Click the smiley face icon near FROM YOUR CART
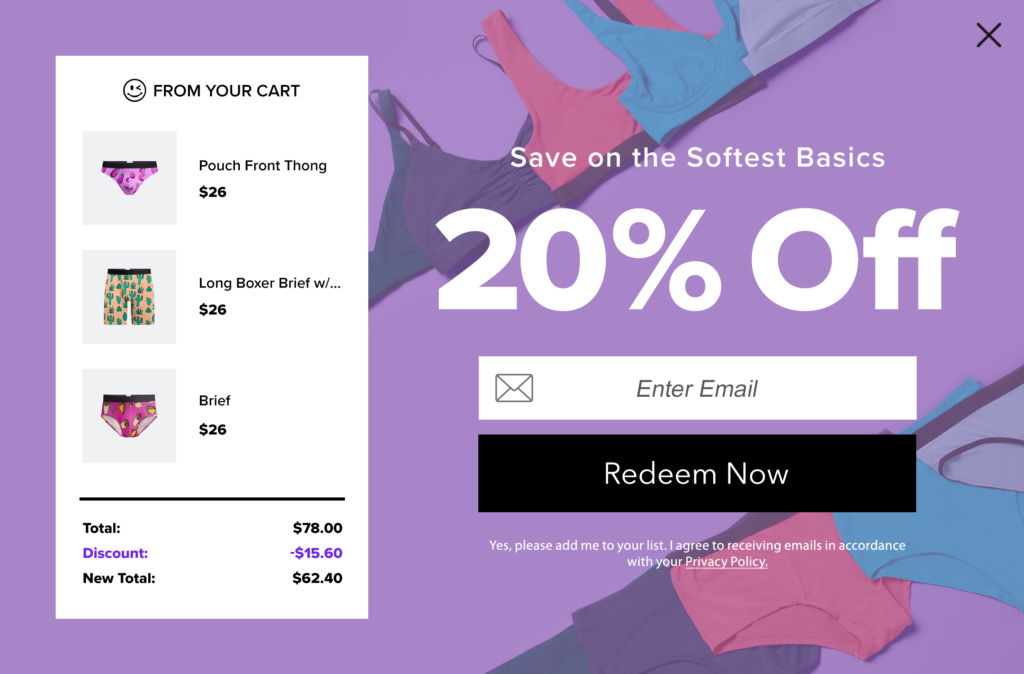 [133, 90]
